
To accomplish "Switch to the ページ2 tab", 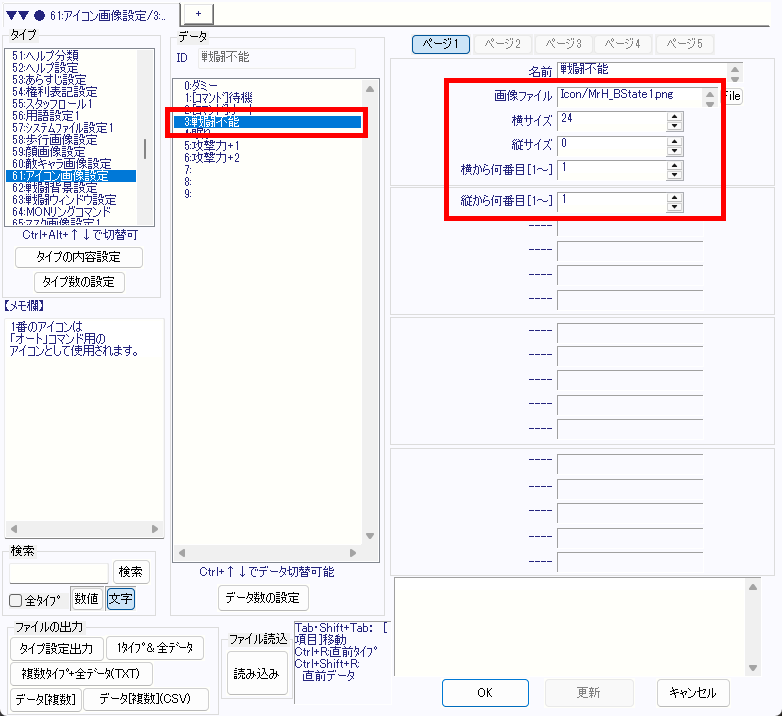I will pyautogui.click(x=503, y=44).
